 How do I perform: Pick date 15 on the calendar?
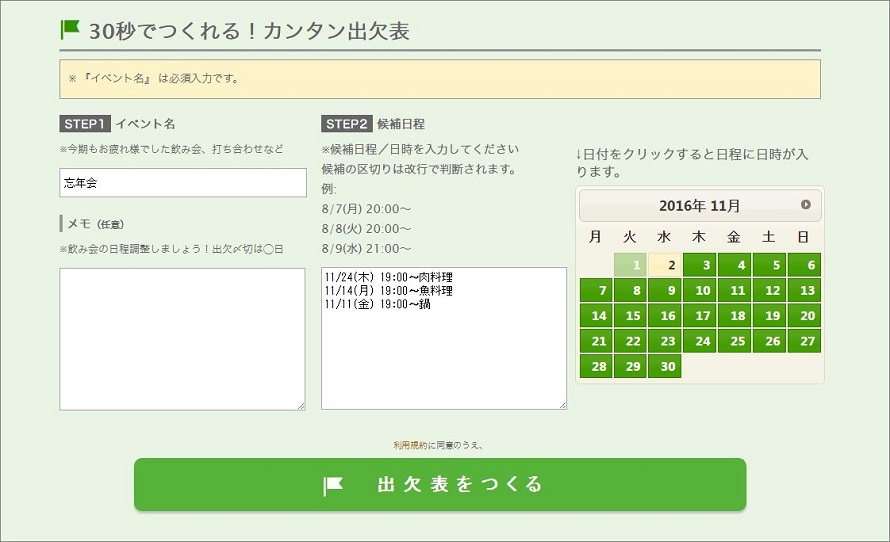630,316
